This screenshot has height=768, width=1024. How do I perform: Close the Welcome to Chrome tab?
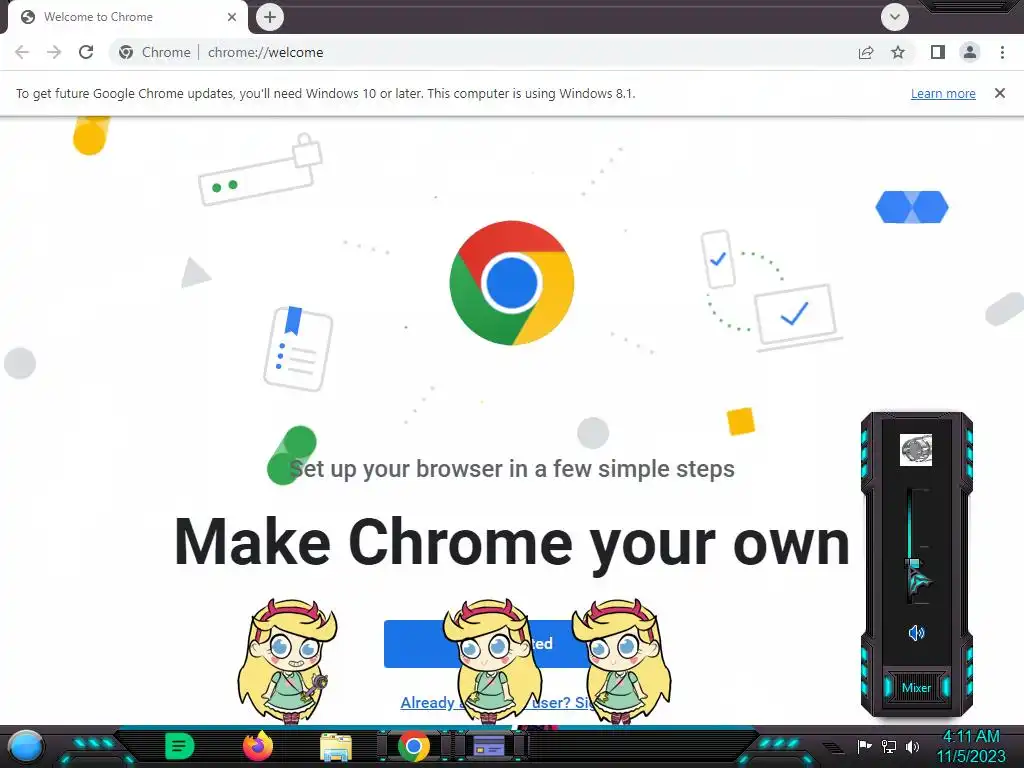pos(232,17)
